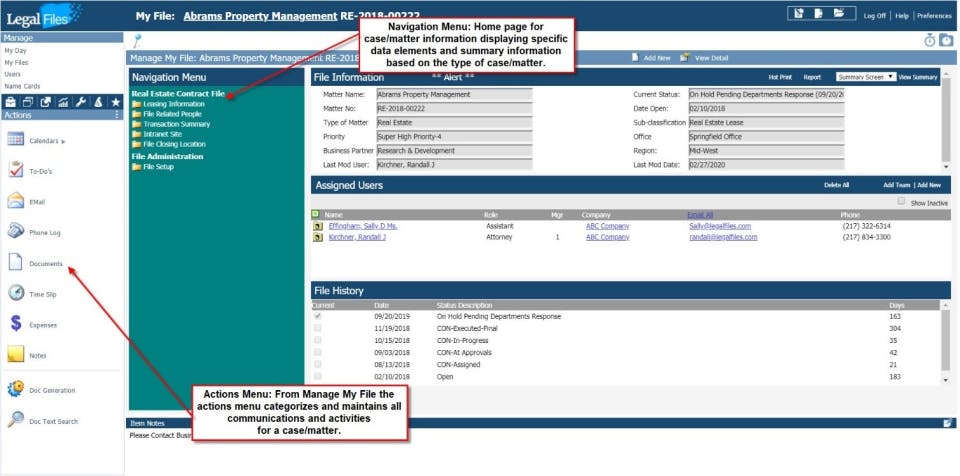960x476 pixels.
Task: Click the document icon in header box
Action: click(x=818, y=14)
